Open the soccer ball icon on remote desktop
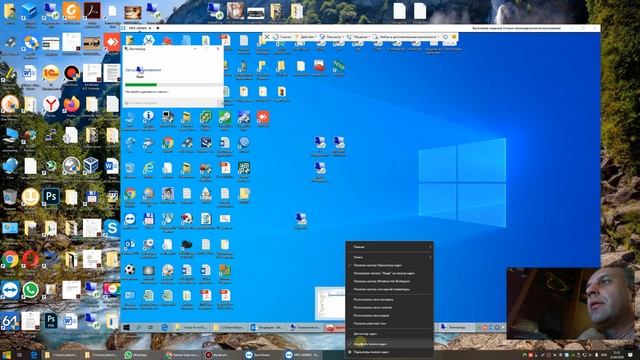 (x=130, y=270)
